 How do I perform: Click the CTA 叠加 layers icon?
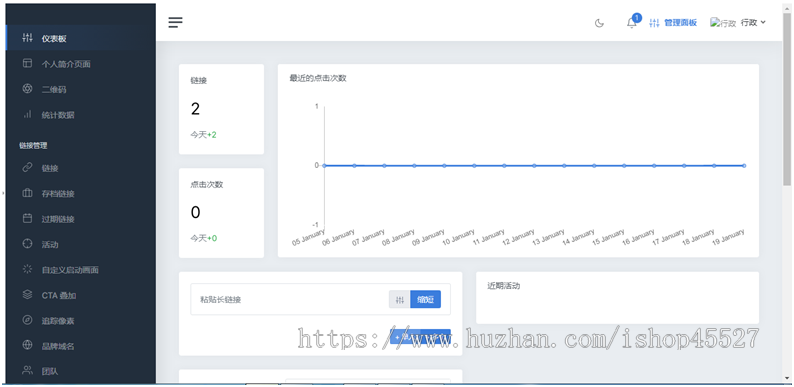pos(27,294)
